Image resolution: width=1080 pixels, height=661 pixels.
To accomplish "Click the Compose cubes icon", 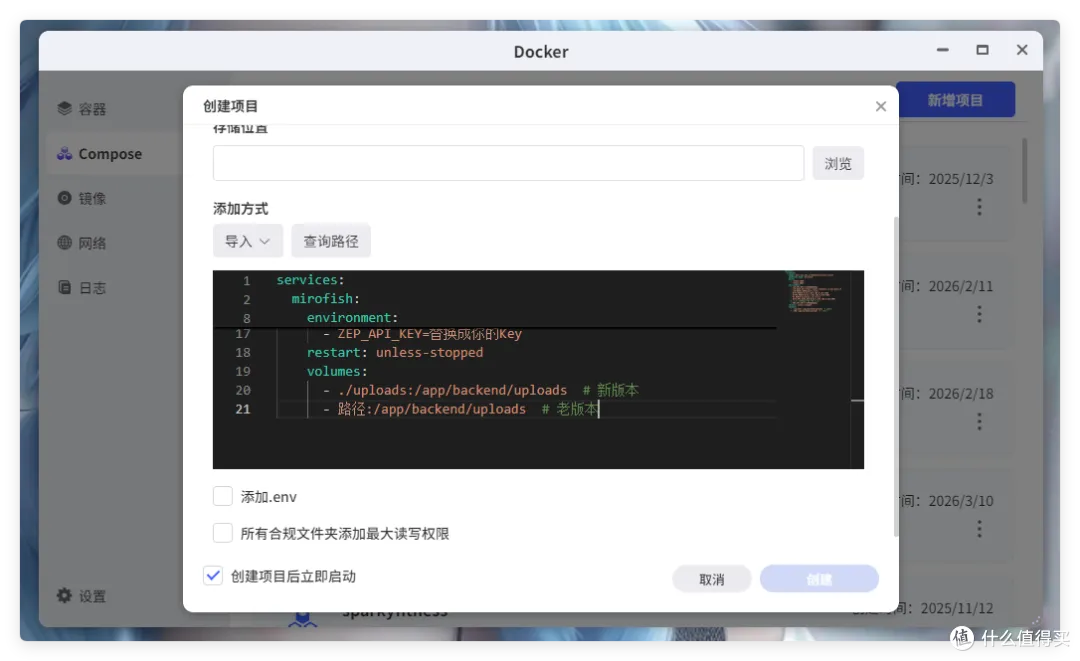I will pos(65,154).
